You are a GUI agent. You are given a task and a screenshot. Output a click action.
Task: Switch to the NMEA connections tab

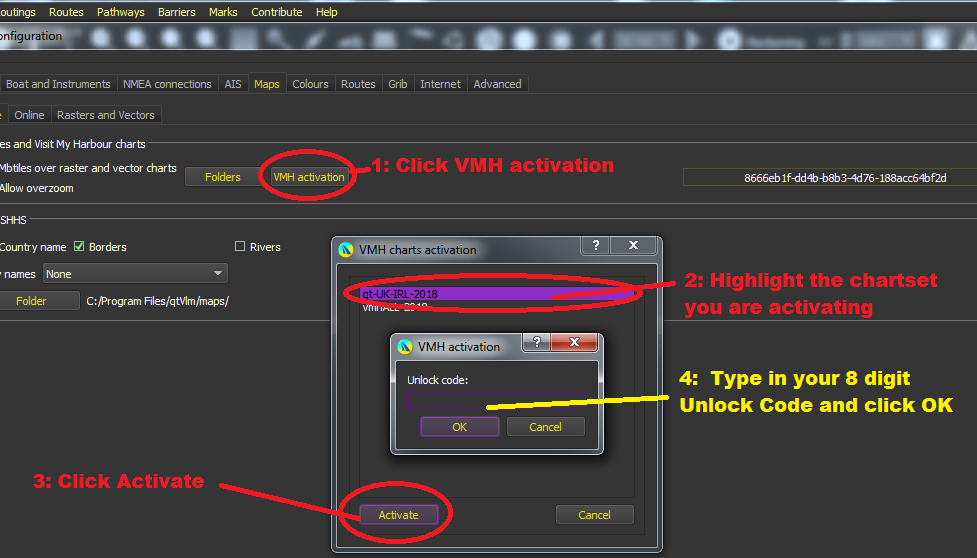168,84
